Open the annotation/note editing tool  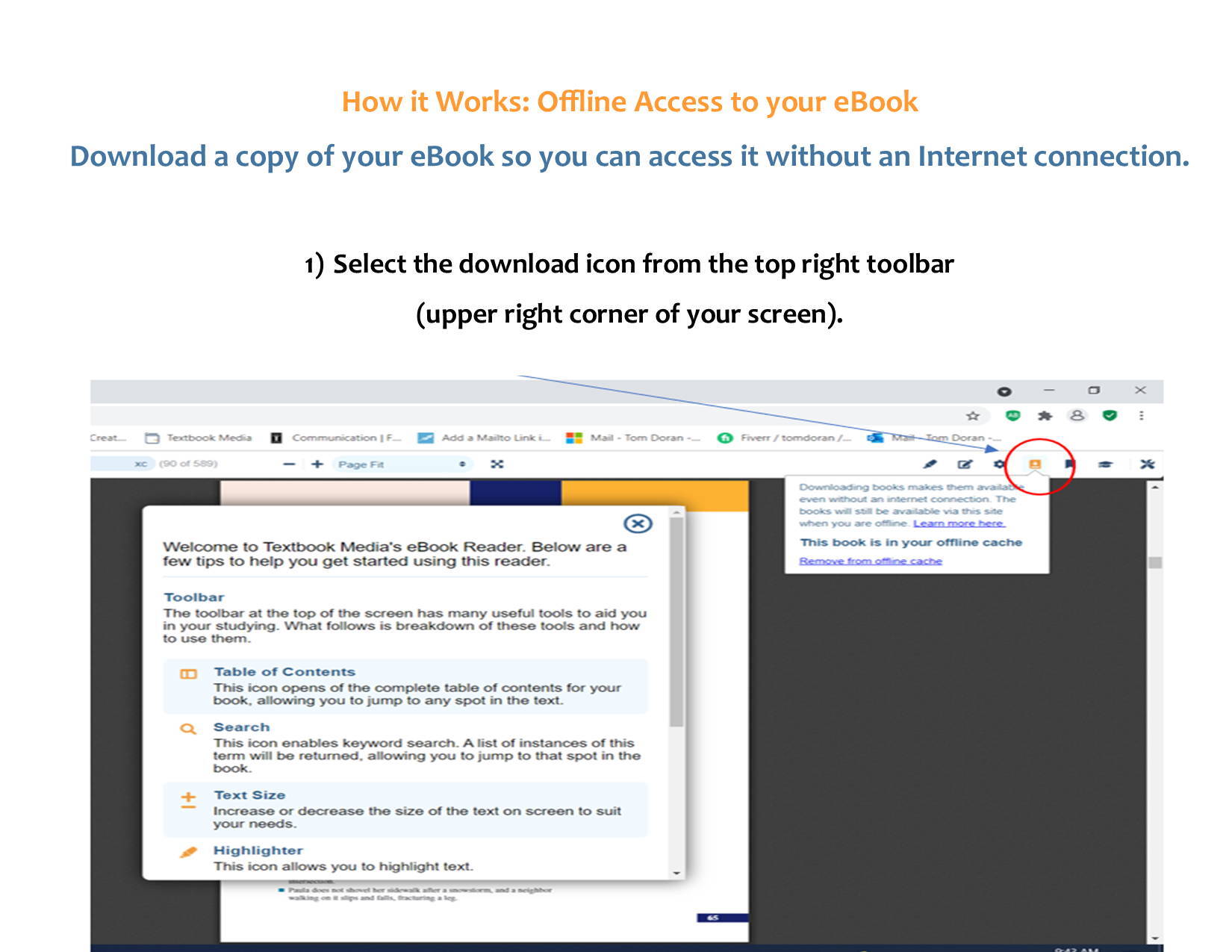tap(965, 464)
